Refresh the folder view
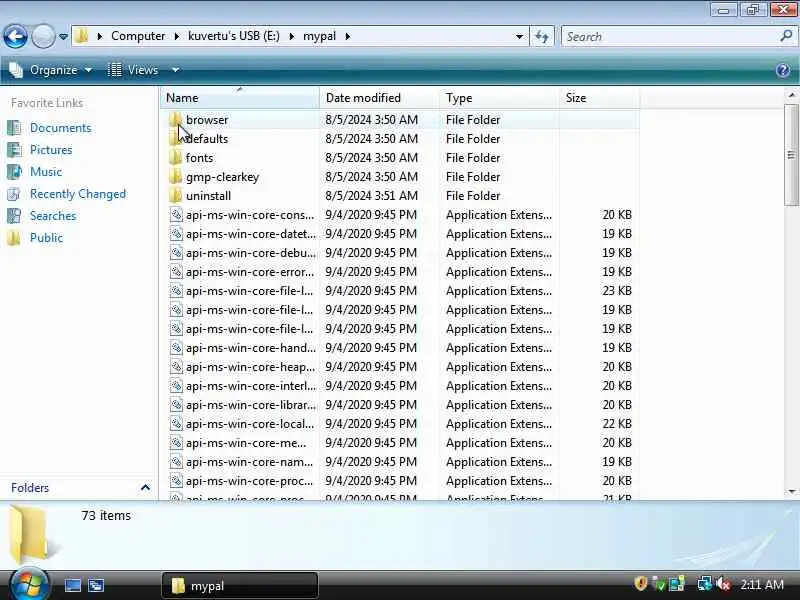Image resolution: width=800 pixels, height=600 pixels. [x=542, y=36]
